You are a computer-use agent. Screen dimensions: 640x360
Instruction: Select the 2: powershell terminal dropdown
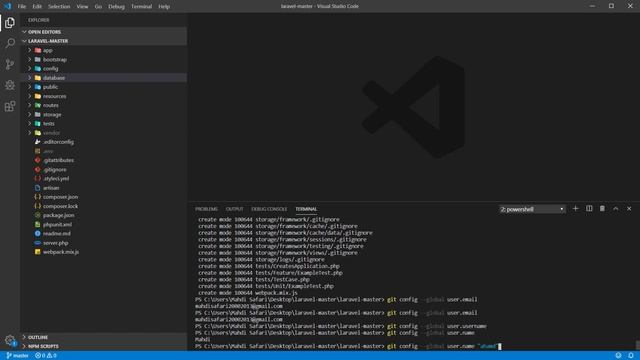point(532,209)
